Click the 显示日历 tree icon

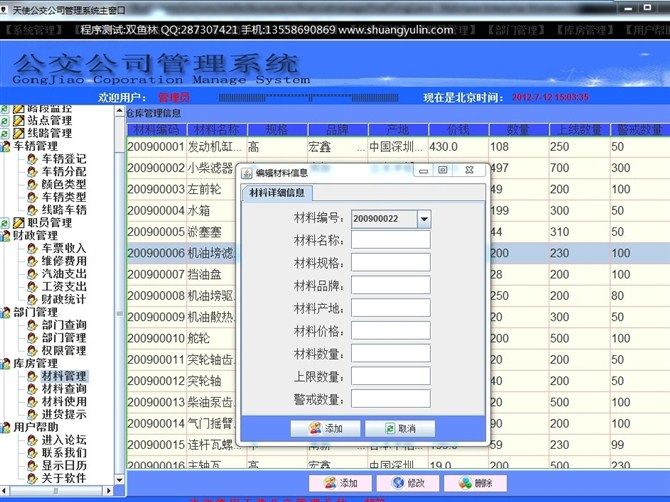(32, 466)
